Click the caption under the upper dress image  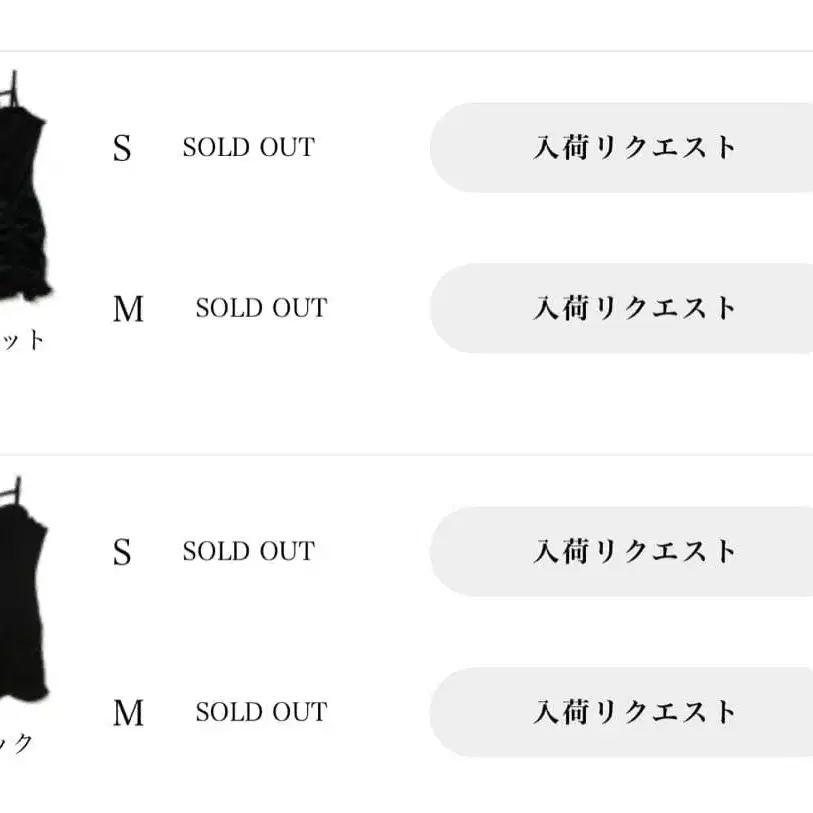coord(22,340)
